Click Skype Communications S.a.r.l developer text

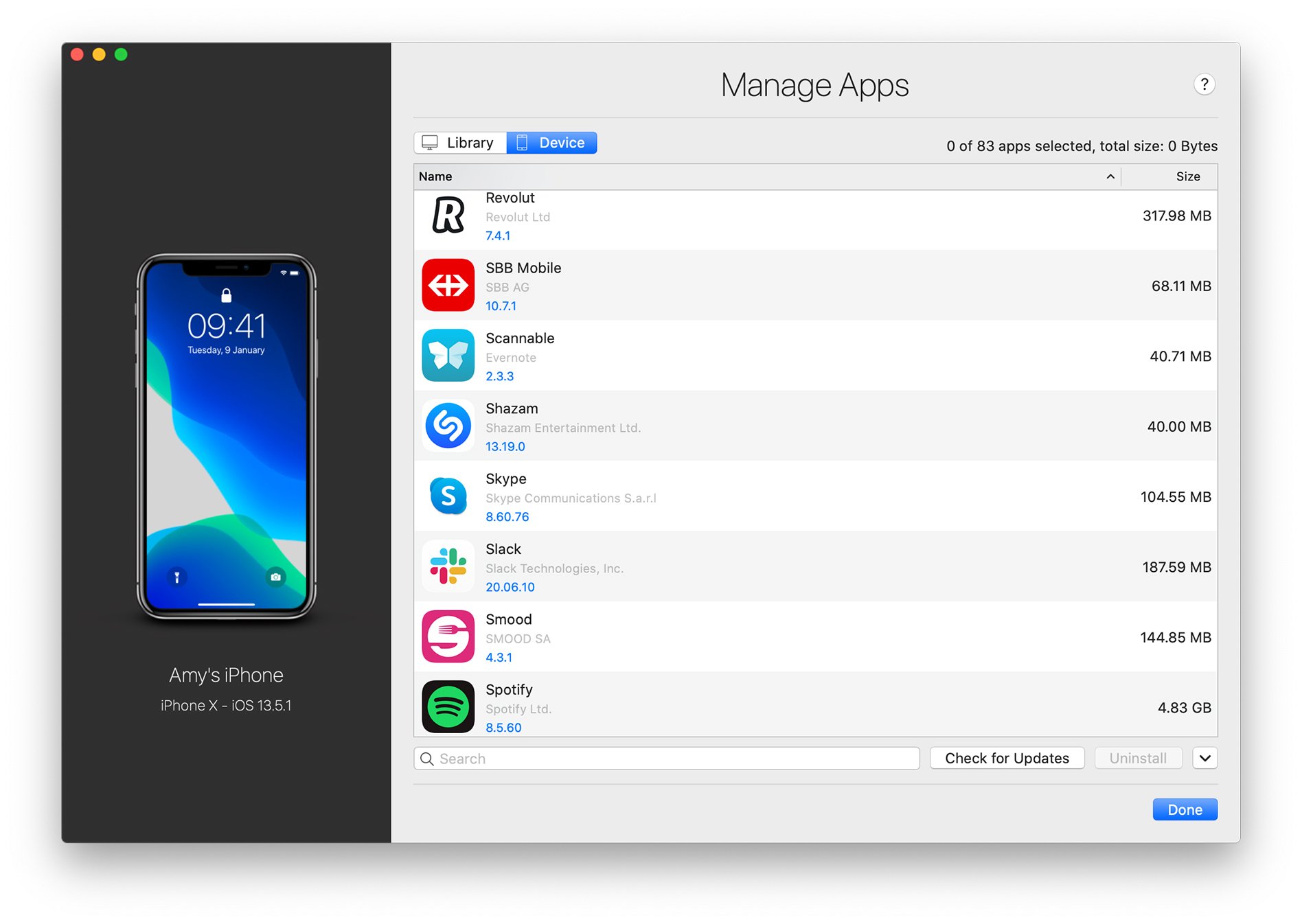[x=571, y=498]
